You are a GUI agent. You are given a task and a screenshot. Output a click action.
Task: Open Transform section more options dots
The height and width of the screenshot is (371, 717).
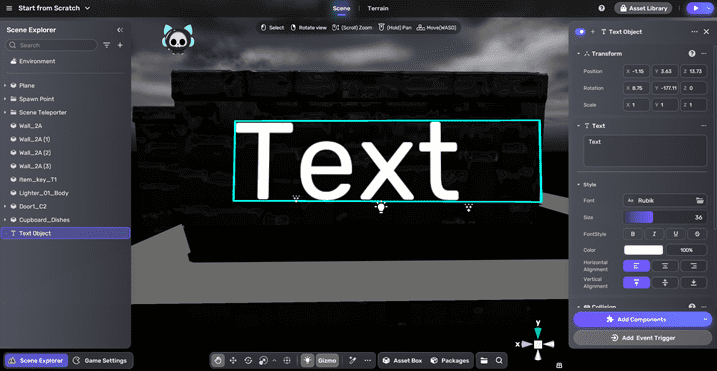coord(704,54)
